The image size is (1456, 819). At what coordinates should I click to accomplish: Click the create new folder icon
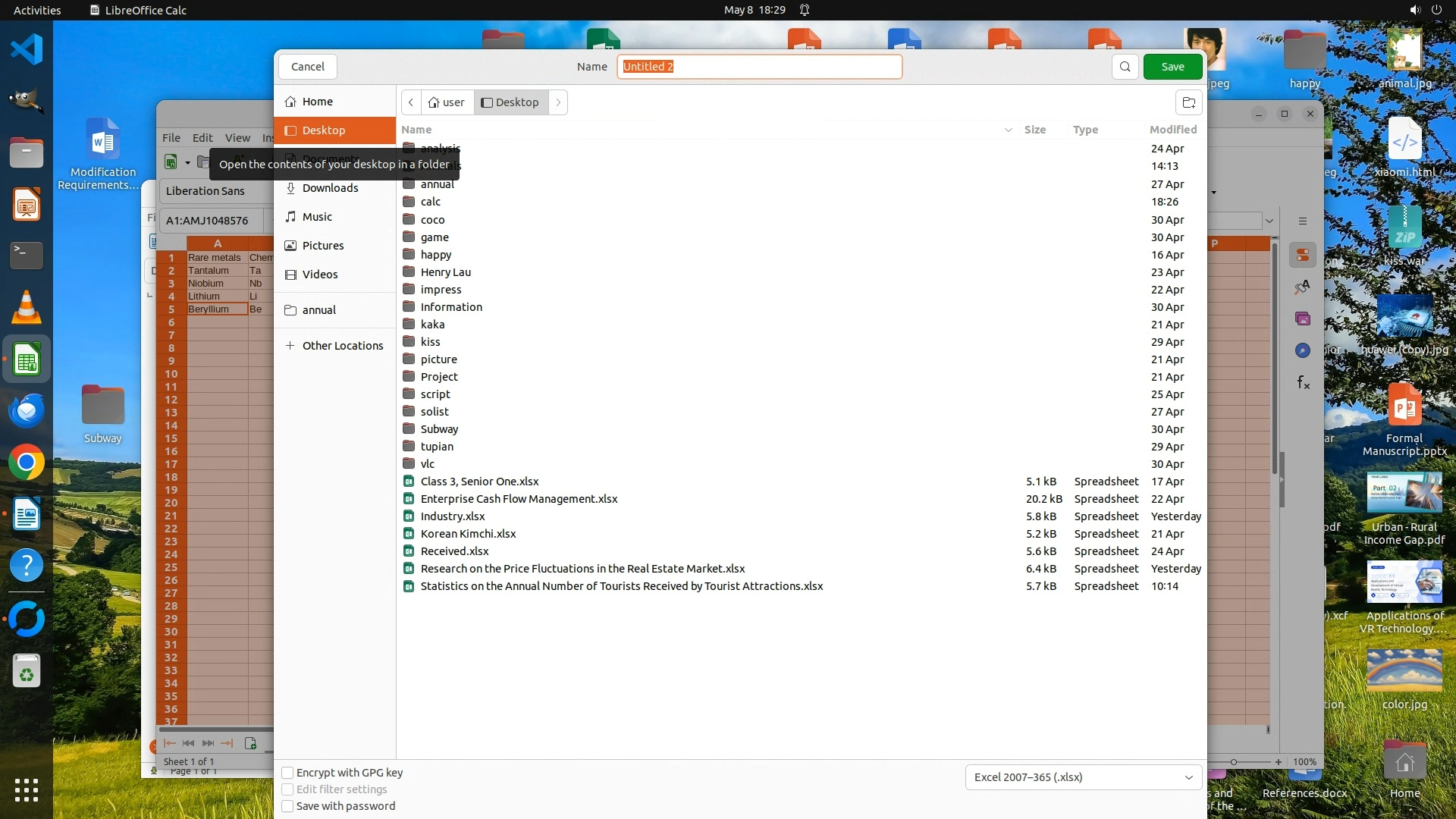[x=1188, y=102]
